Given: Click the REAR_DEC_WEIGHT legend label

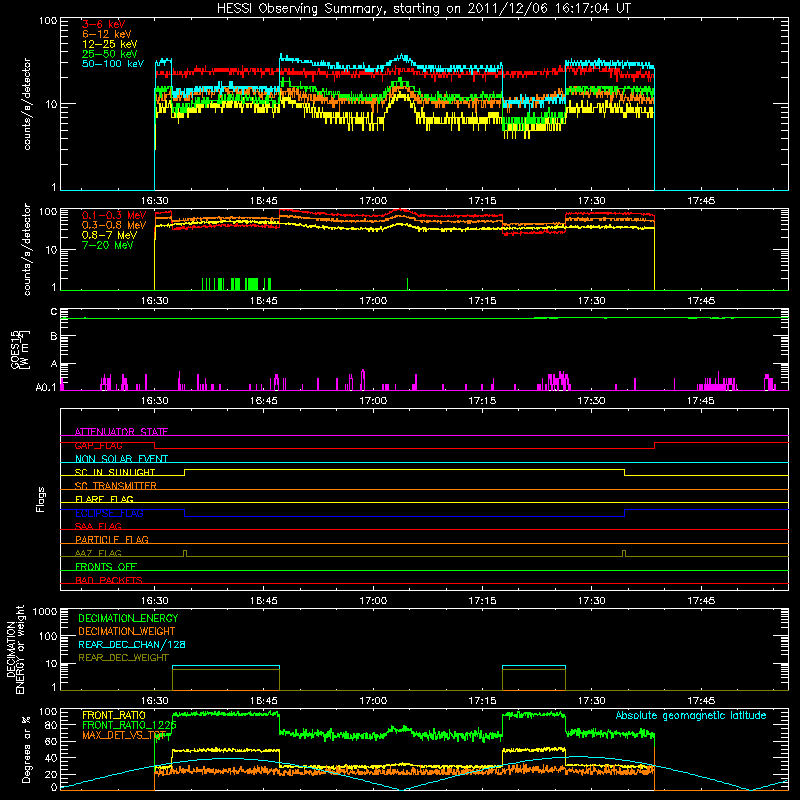Looking at the screenshot, I should click(x=123, y=658).
